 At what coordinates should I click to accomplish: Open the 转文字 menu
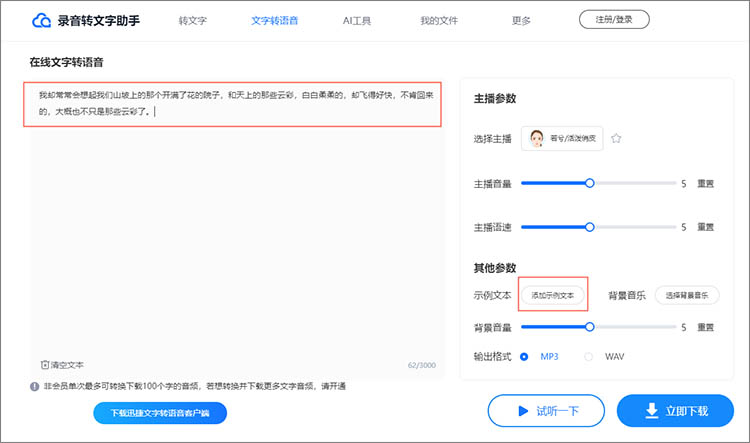[x=192, y=21]
